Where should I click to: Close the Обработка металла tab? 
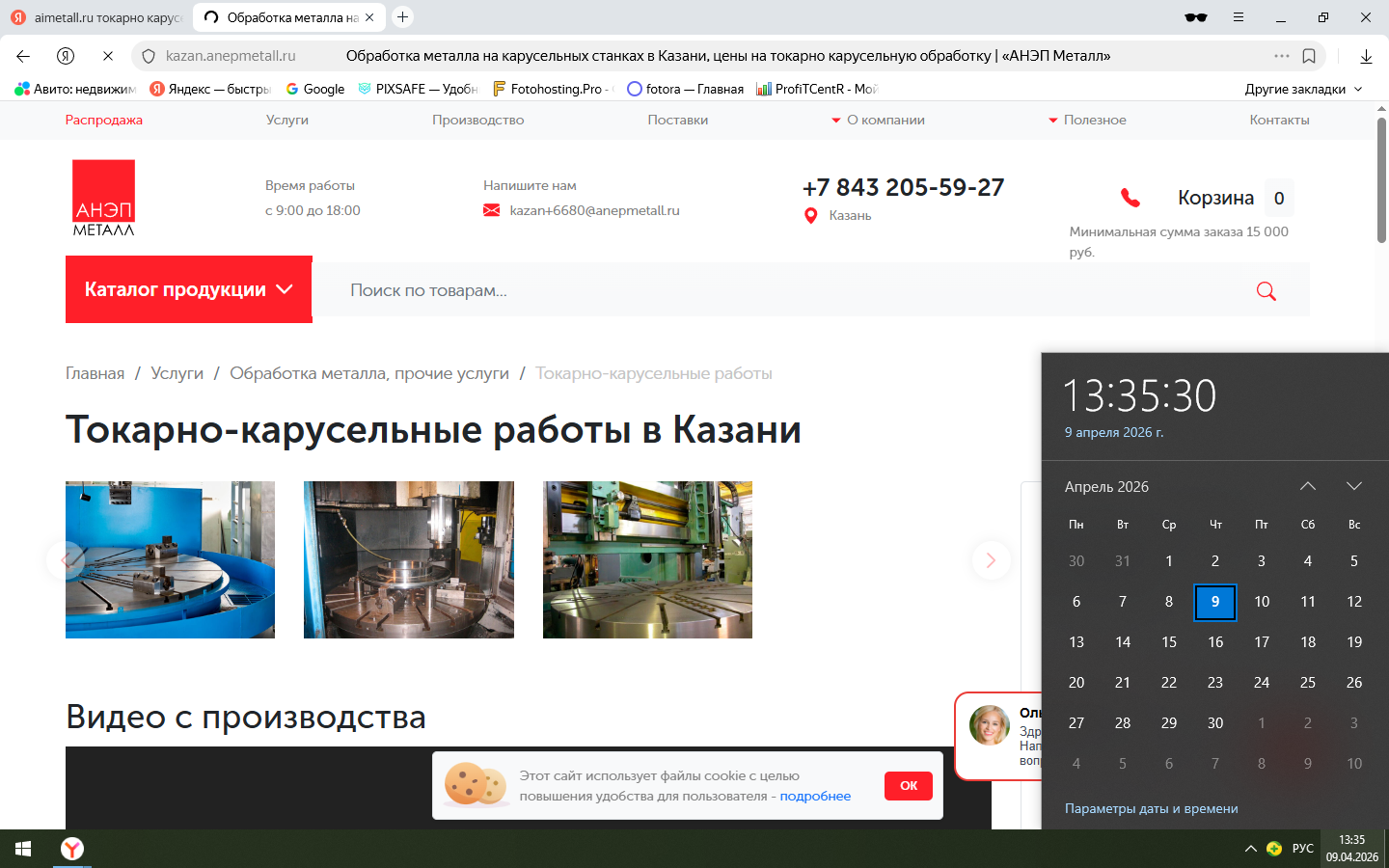coord(369,17)
